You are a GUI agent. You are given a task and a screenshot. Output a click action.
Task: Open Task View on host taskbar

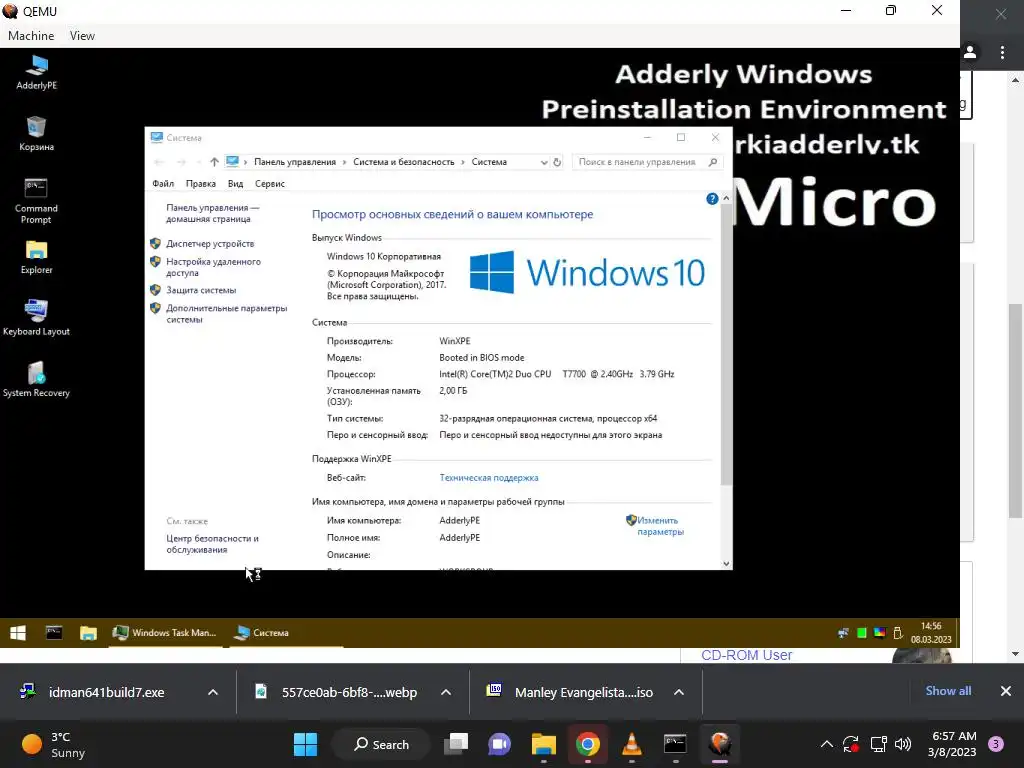[x=456, y=744]
